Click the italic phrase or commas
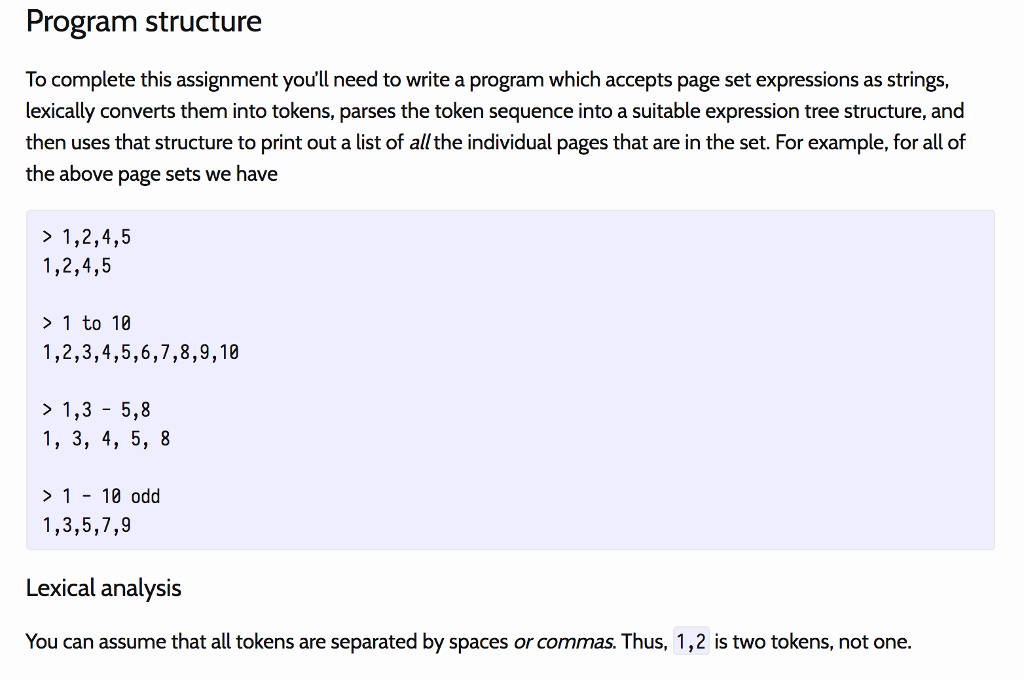 (564, 641)
